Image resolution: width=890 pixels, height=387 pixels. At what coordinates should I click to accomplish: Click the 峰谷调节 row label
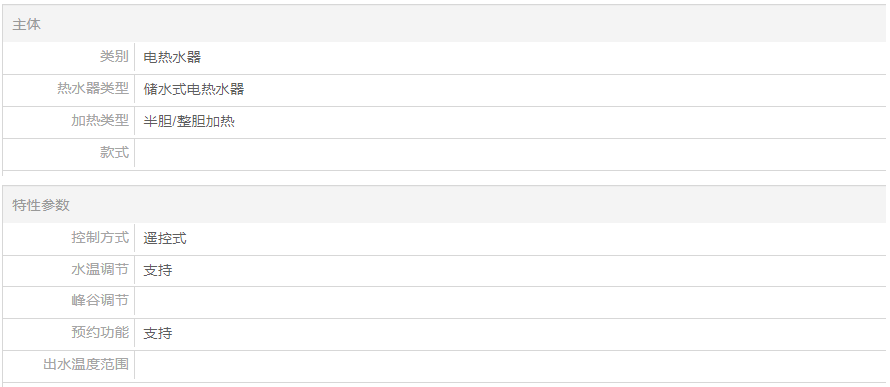click(100, 300)
